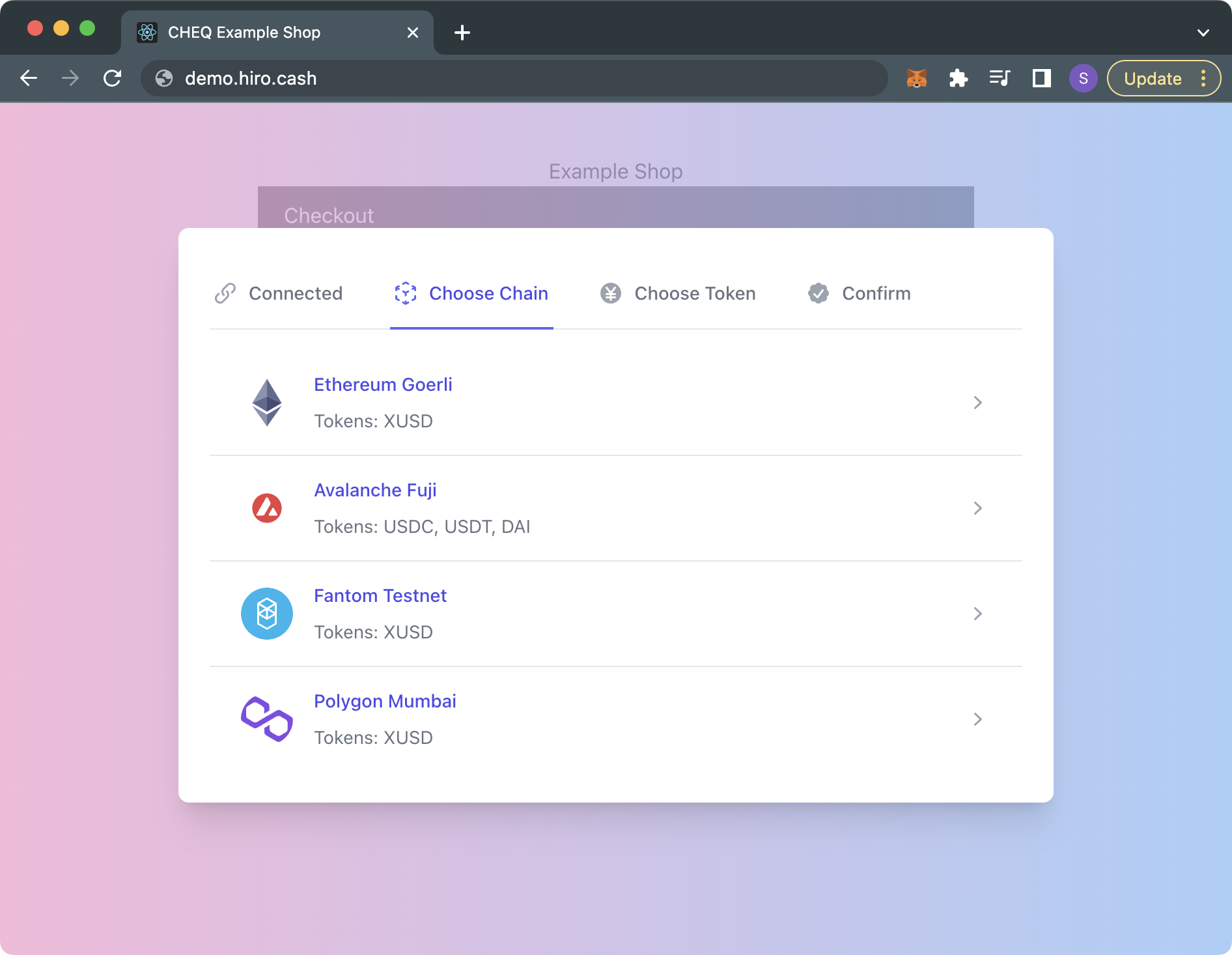Expand the Avalanche Fuji row chevron
1232x955 pixels.
[977, 508]
